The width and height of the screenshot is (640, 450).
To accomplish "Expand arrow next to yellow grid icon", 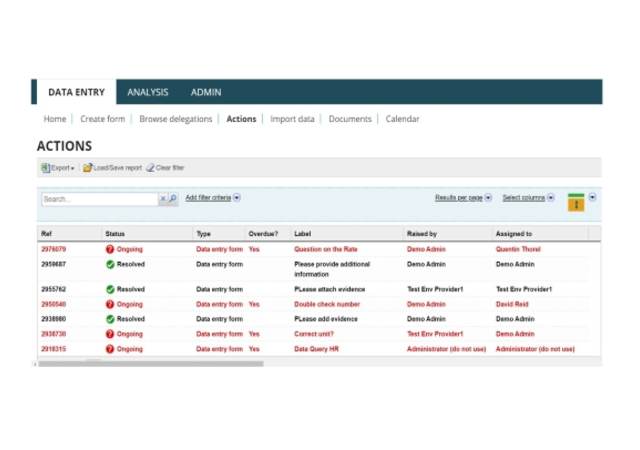I will [x=592, y=197].
